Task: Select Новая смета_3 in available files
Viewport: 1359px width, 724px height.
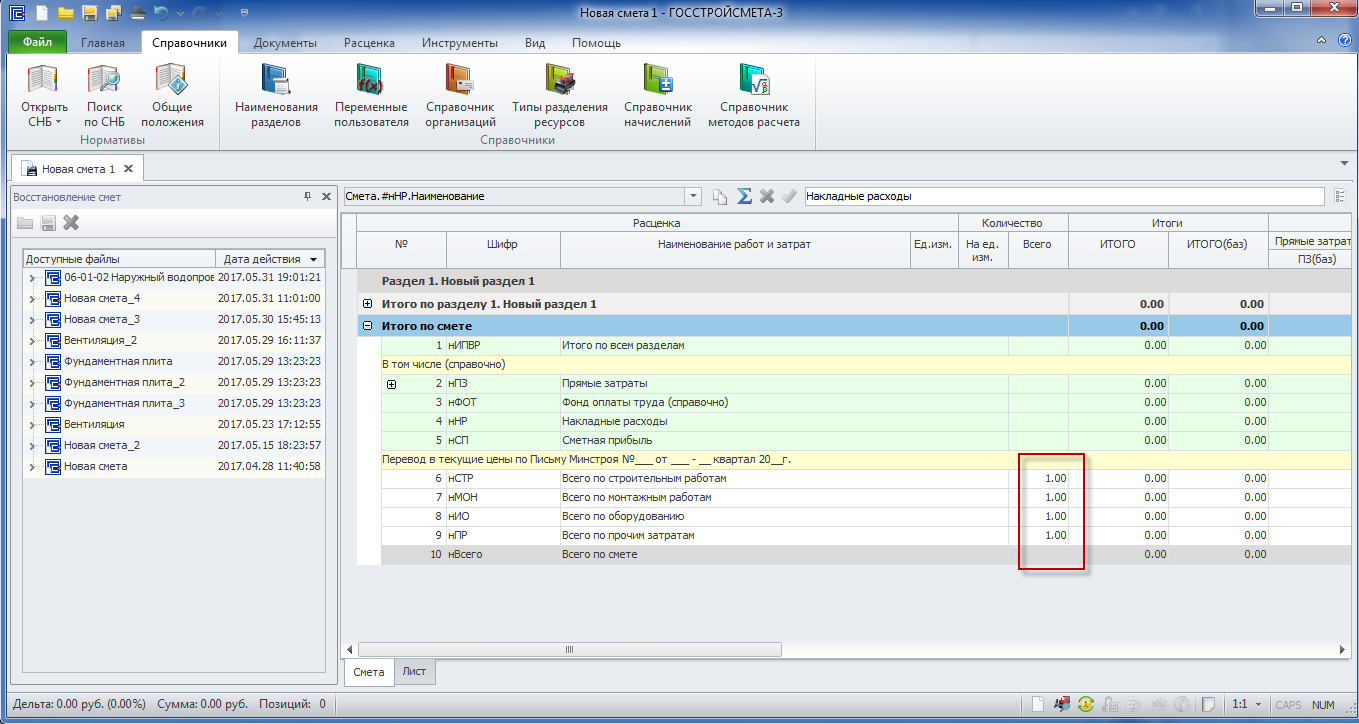Action: tap(102, 319)
